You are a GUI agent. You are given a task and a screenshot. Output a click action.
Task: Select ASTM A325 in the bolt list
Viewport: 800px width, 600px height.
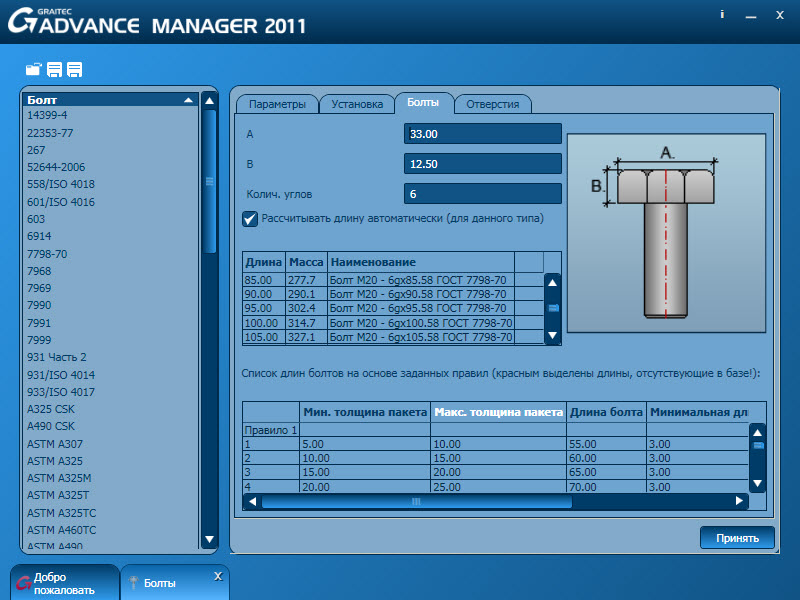pos(54,461)
